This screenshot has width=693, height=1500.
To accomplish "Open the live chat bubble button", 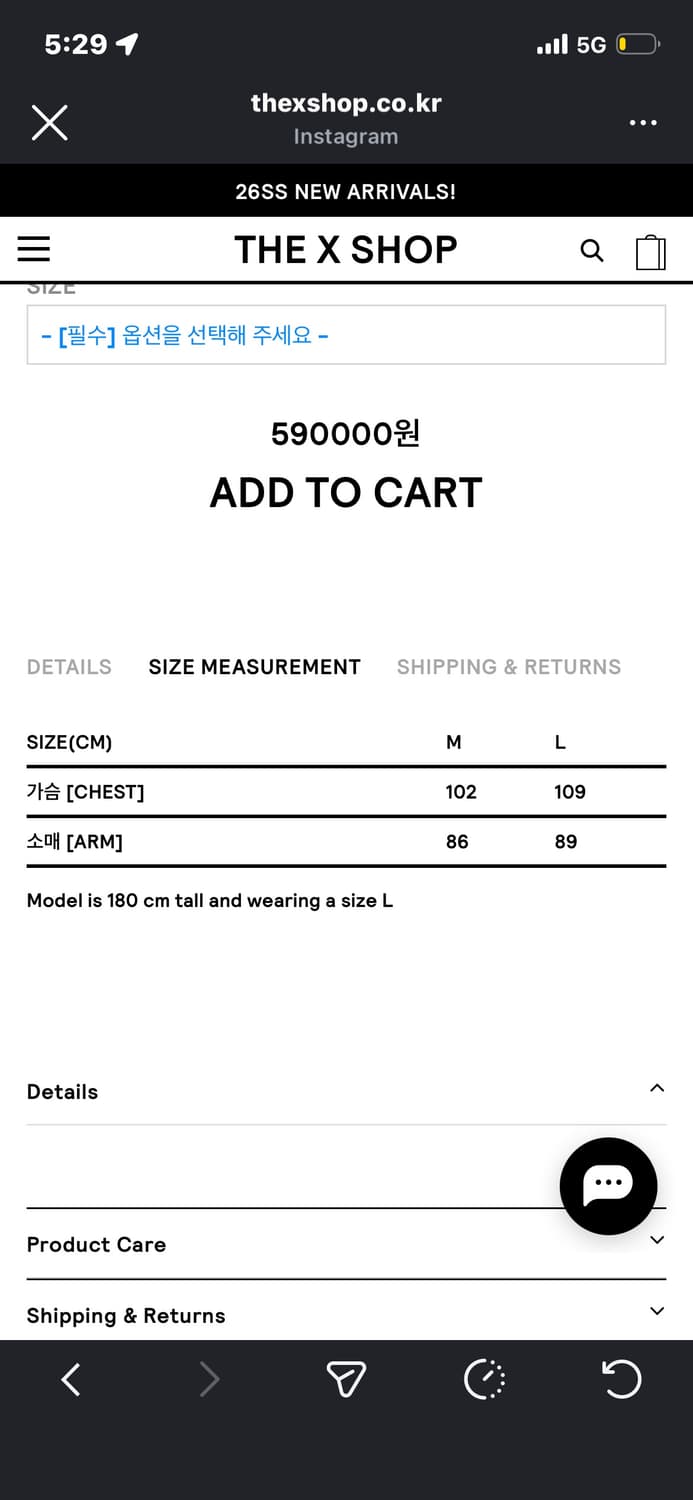I will pos(608,1185).
